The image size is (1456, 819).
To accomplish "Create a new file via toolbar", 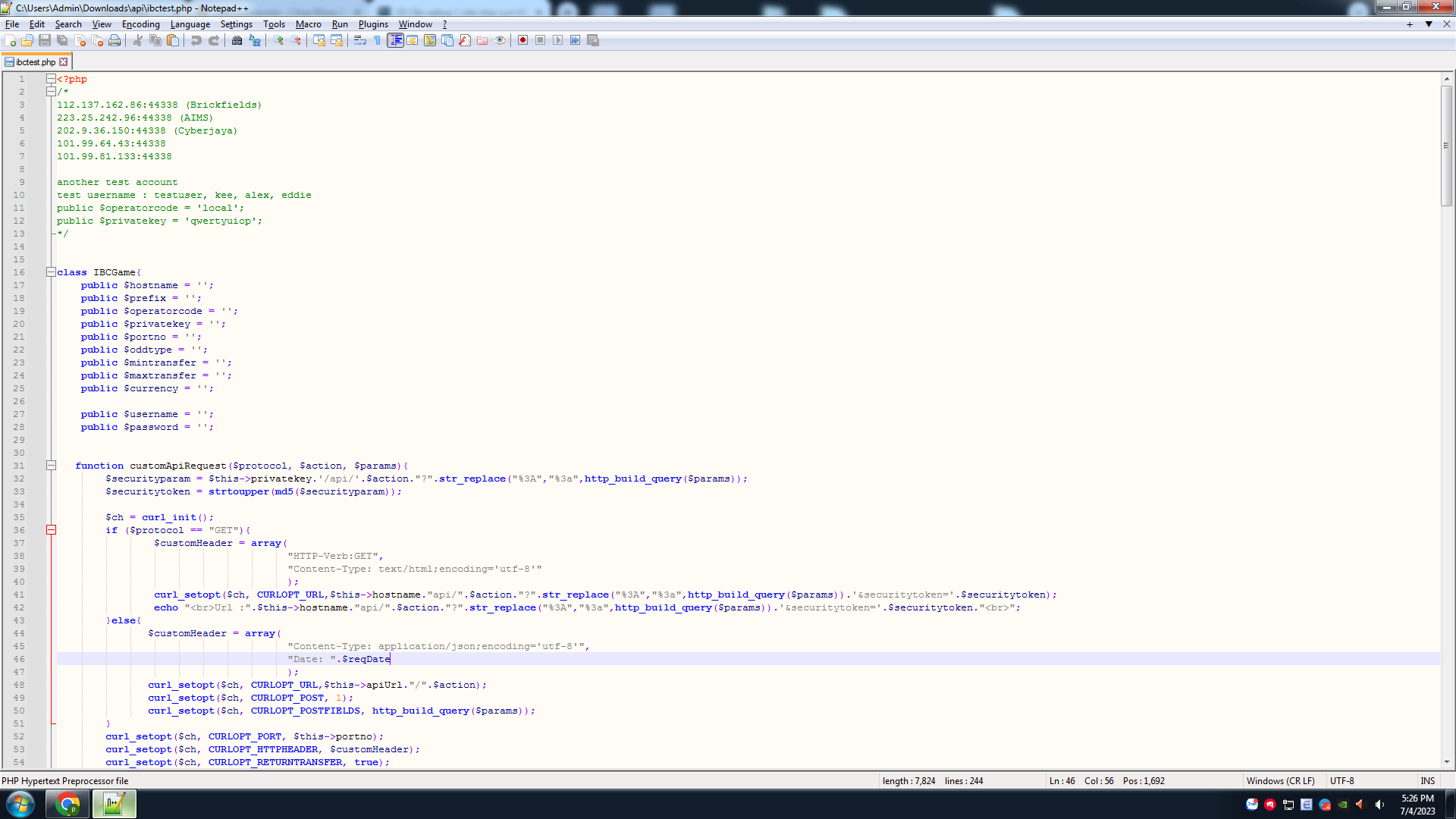I will click(x=10, y=40).
